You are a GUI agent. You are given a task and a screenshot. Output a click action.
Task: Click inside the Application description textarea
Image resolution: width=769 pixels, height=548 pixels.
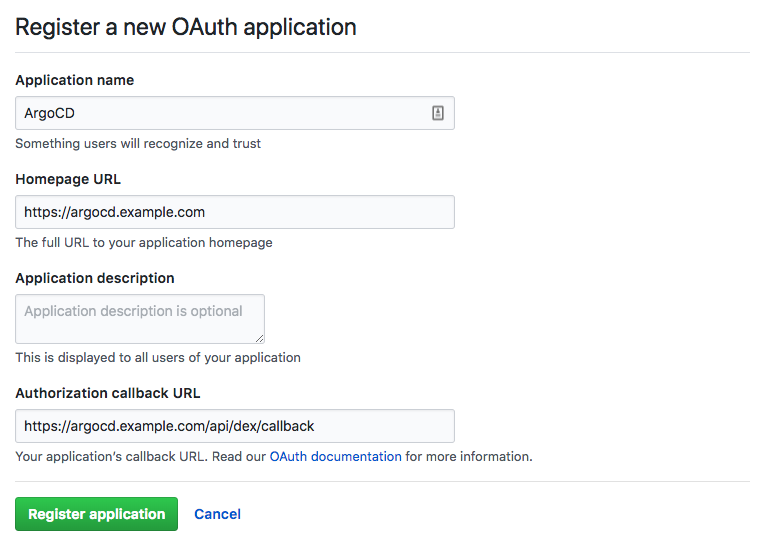point(139,319)
